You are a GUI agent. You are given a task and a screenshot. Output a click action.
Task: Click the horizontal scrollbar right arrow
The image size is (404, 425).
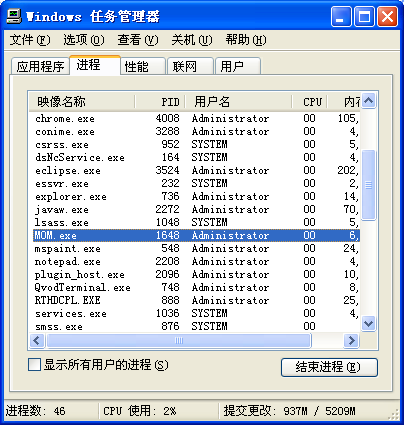coord(351,341)
